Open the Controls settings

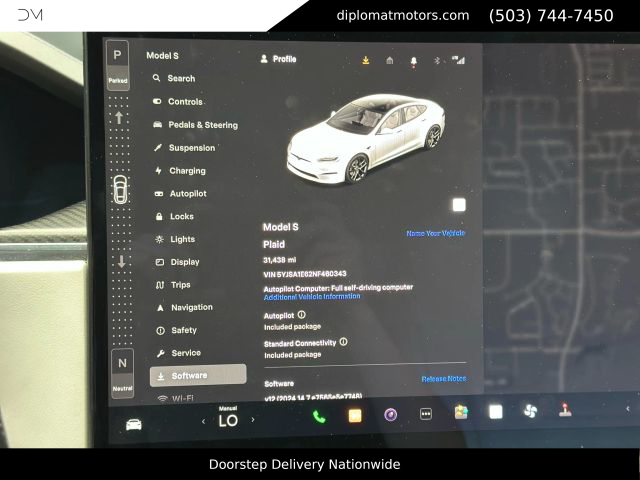pos(178,101)
